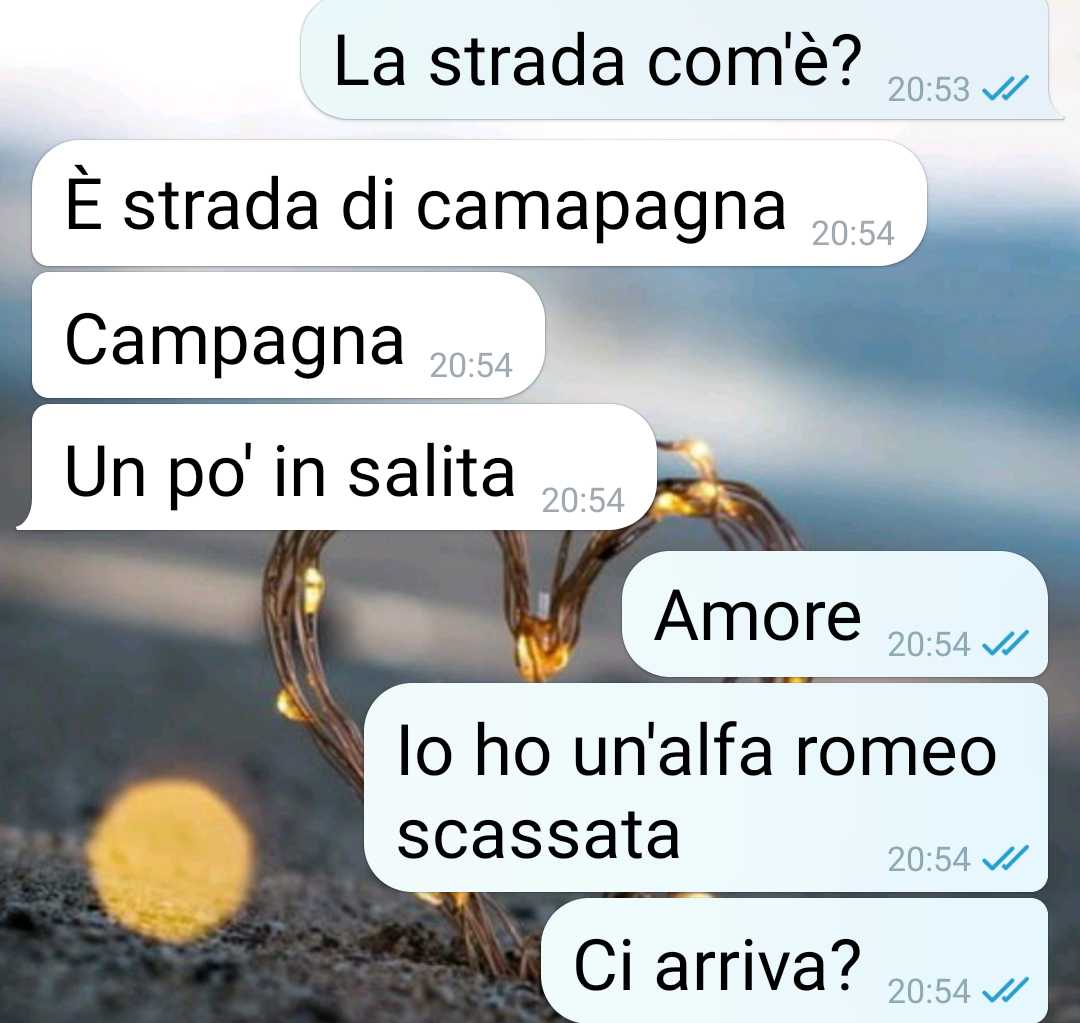Tap the 'Campagna' correction message bubble
Screen dimensions: 1080x1023
point(288,335)
